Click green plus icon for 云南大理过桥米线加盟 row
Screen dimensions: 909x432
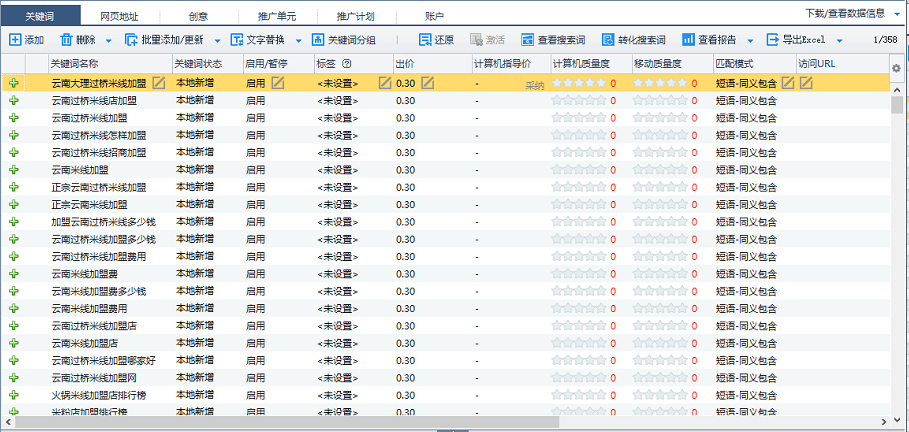[x=14, y=83]
